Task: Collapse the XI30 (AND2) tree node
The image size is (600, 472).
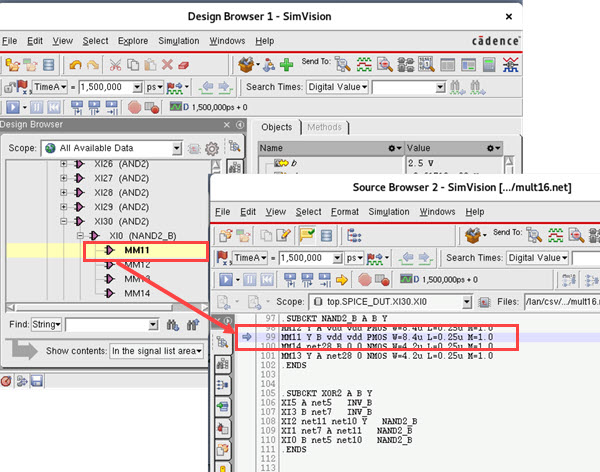Action: point(64,221)
